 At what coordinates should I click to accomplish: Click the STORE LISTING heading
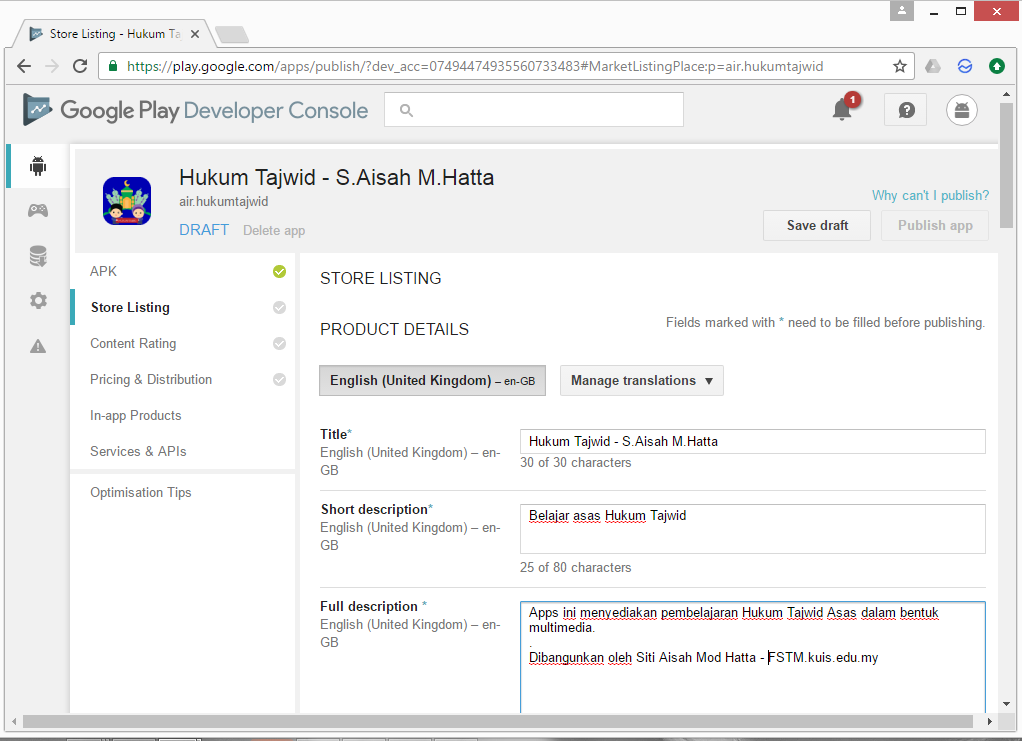[381, 278]
